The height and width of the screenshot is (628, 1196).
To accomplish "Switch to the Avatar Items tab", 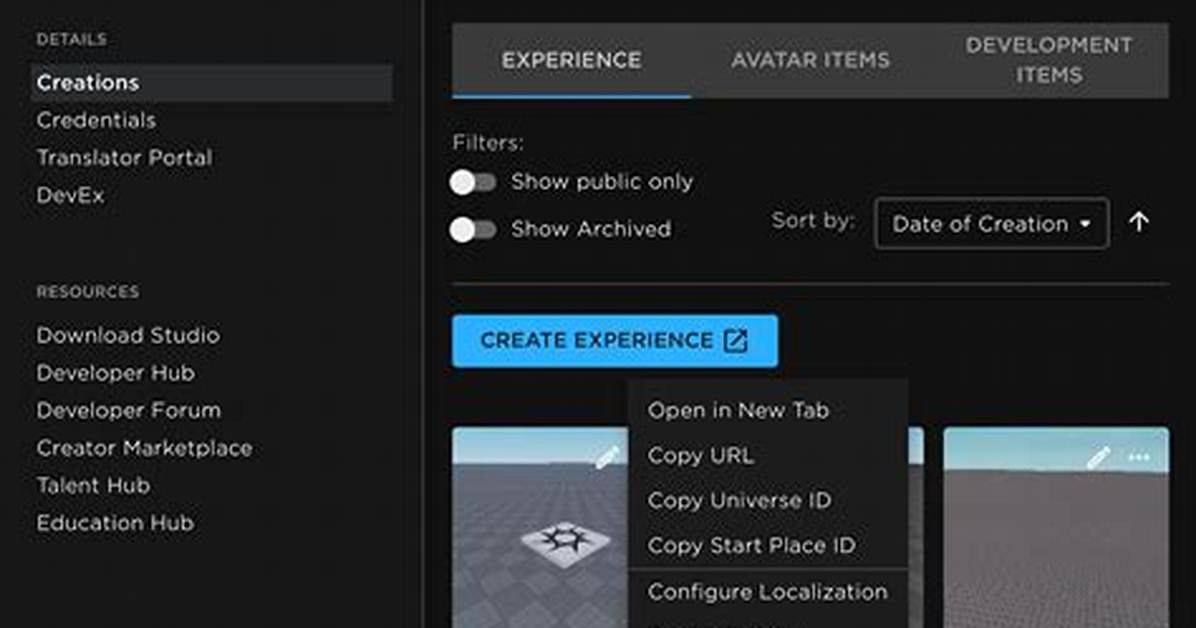I will pos(810,60).
